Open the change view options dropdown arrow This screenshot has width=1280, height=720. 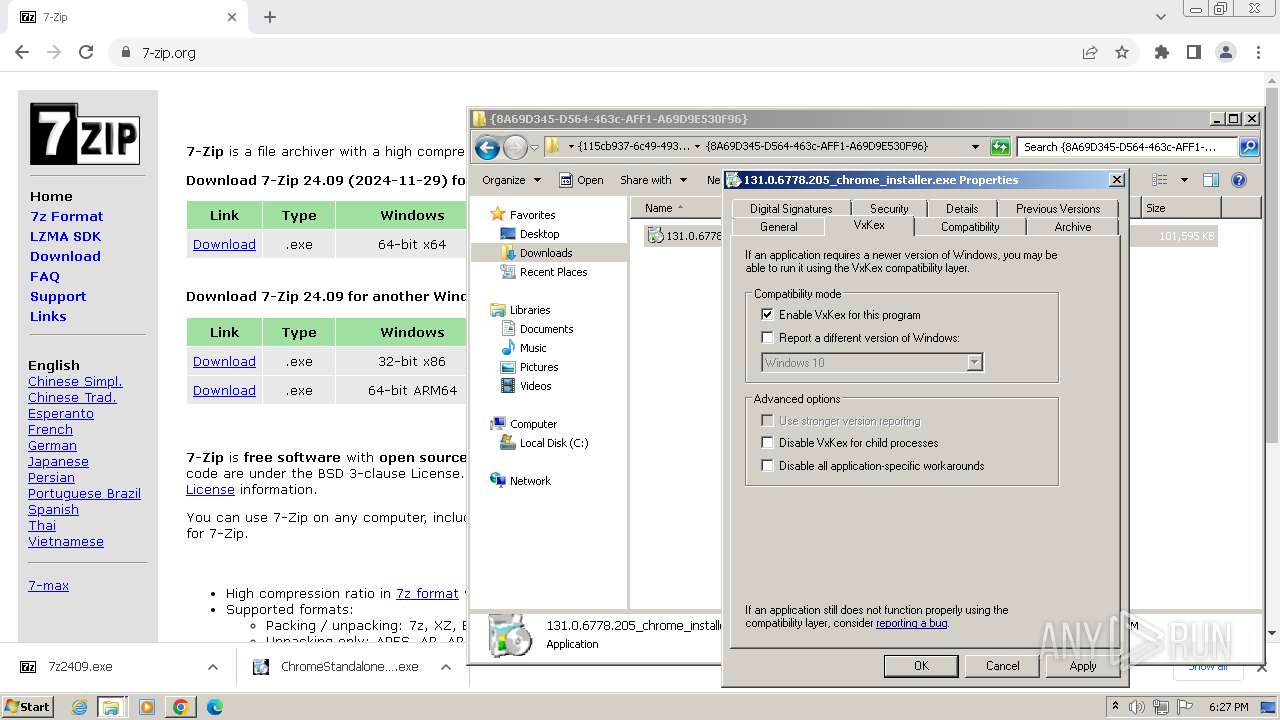click(x=1184, y=180)
